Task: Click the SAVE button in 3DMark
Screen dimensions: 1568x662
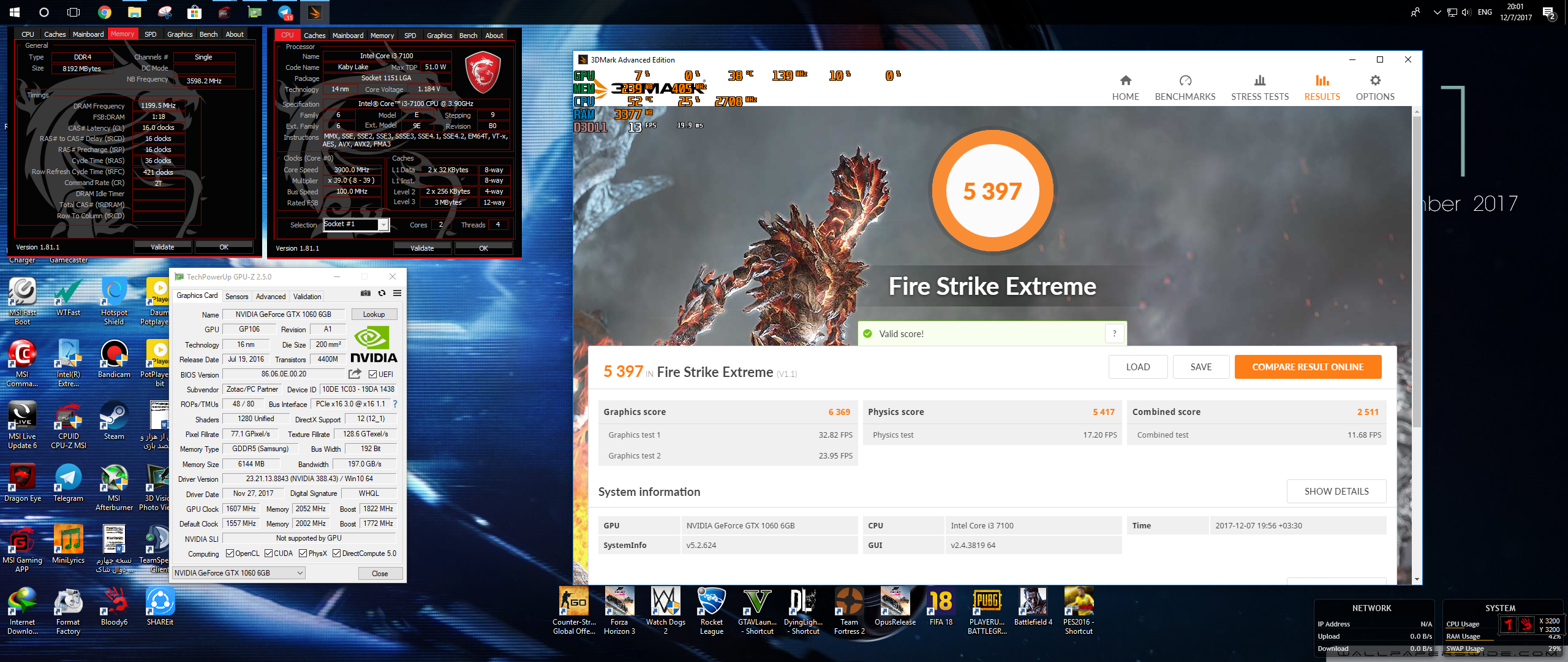Action: tap(1200, 367)
